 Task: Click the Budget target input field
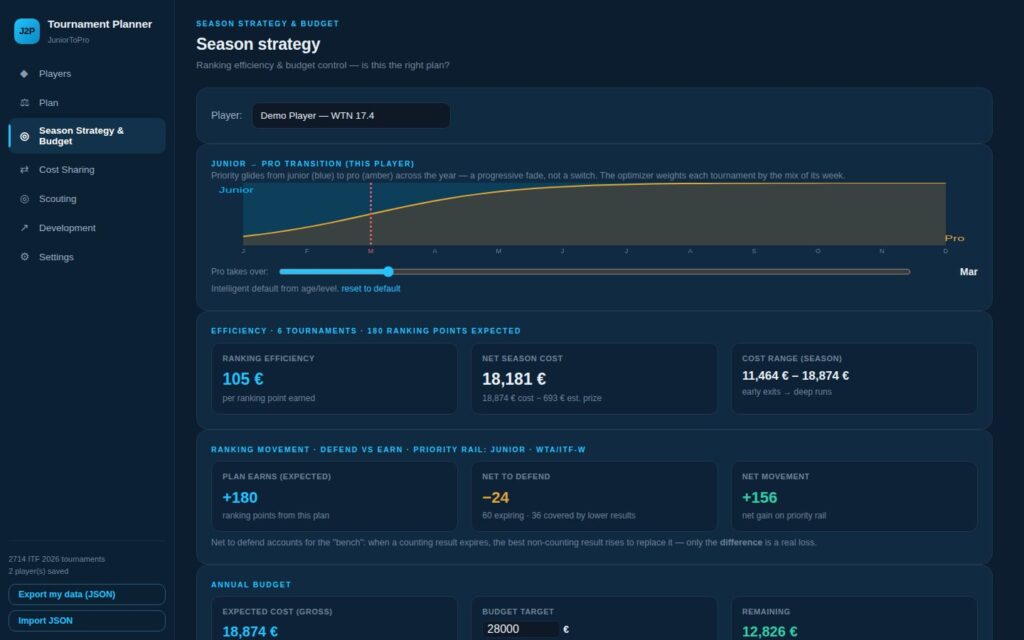click(521, 629)
